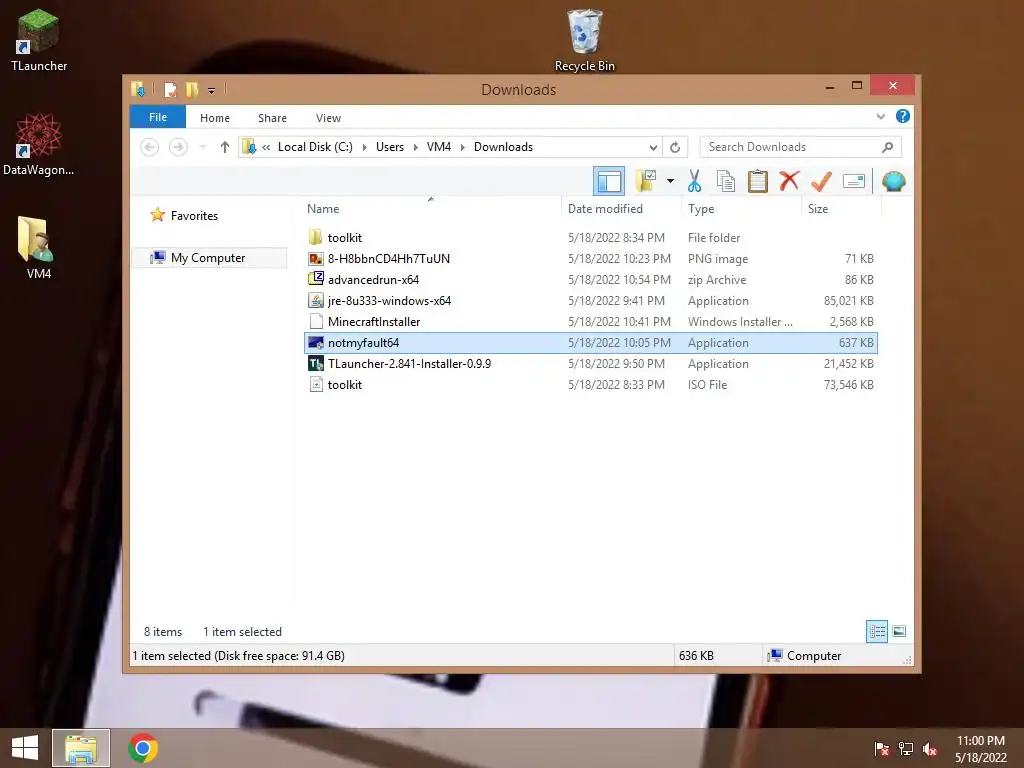Image resolution: width=1024 pixels, height=768 pixels.
Task: Select My Computer in navigation pane
Action: click(209, 257)
